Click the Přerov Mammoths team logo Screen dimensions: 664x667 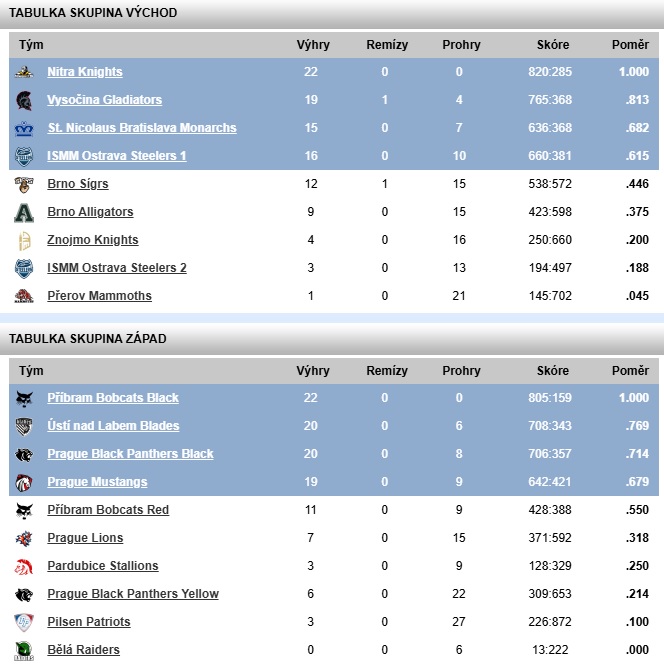24,296
